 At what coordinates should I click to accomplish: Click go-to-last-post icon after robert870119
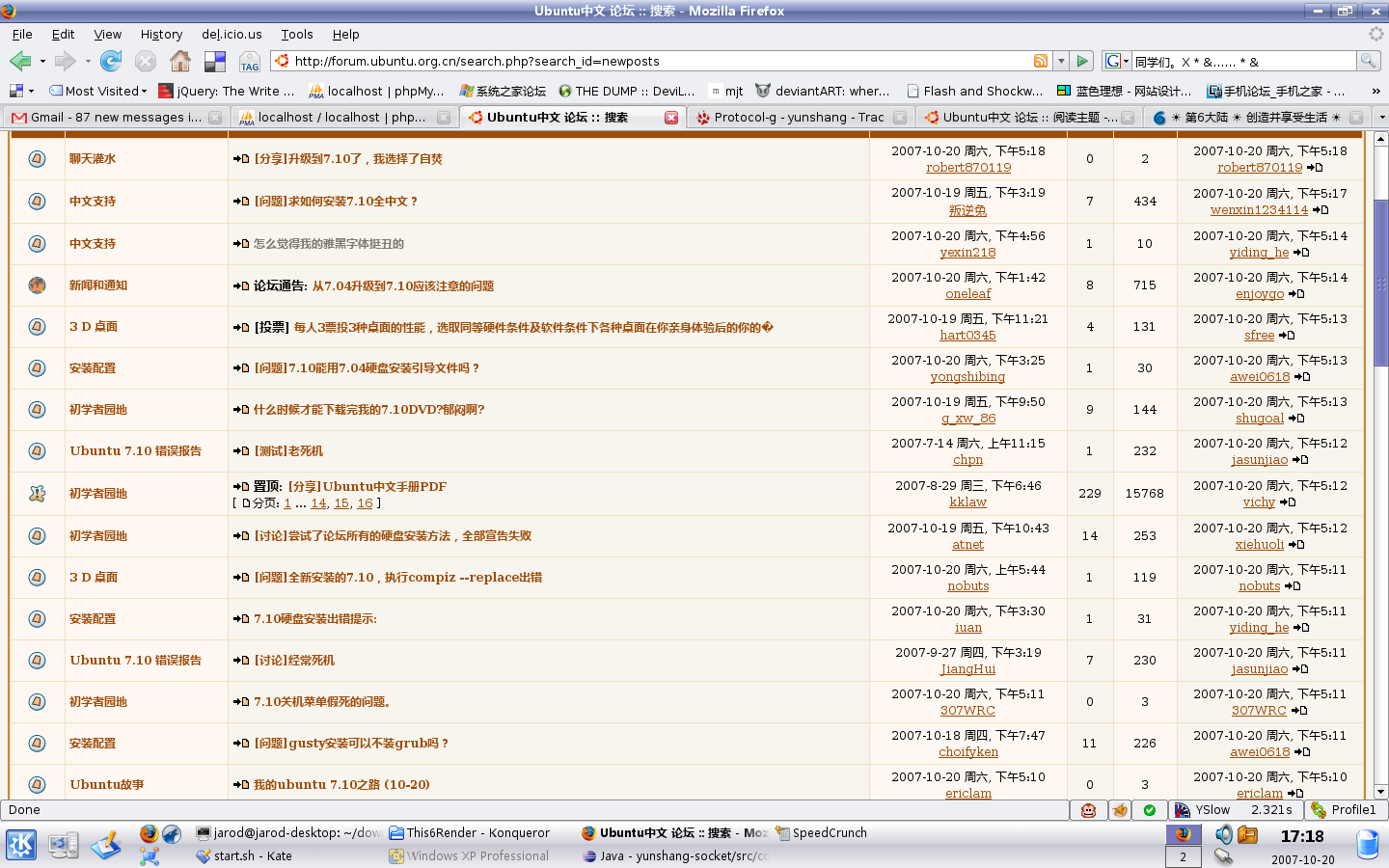(x=1315, y=168)
